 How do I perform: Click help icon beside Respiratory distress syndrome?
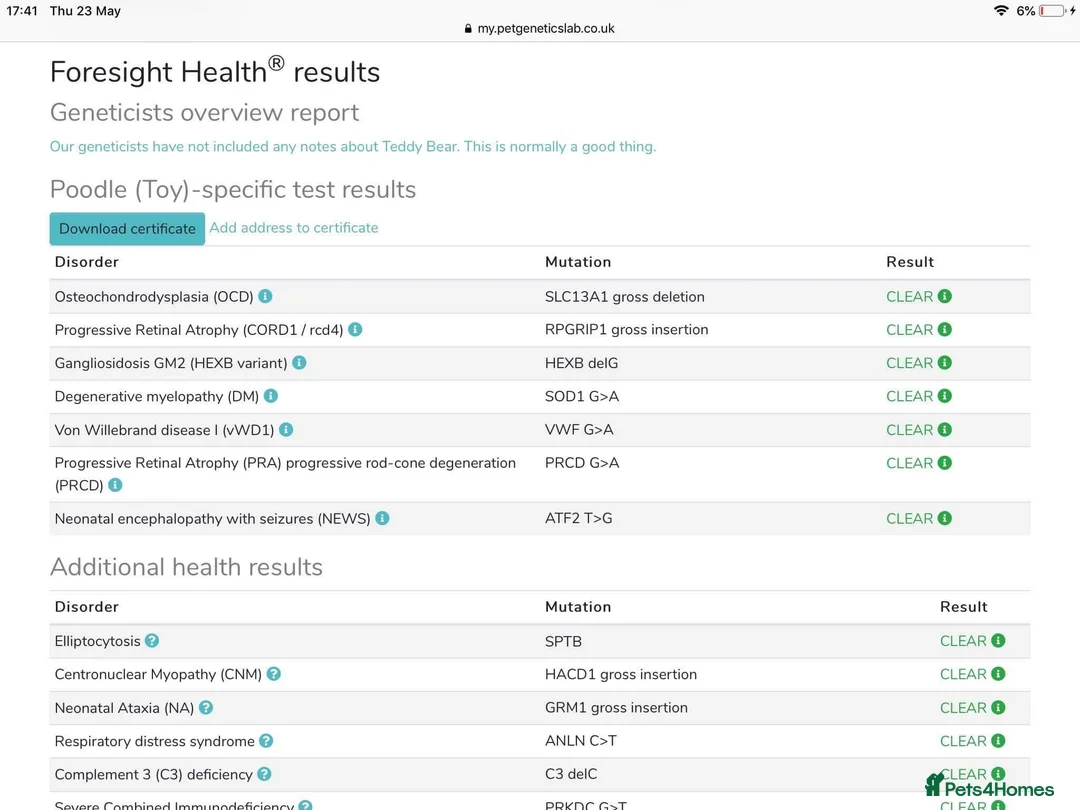[x=266, y=741]
